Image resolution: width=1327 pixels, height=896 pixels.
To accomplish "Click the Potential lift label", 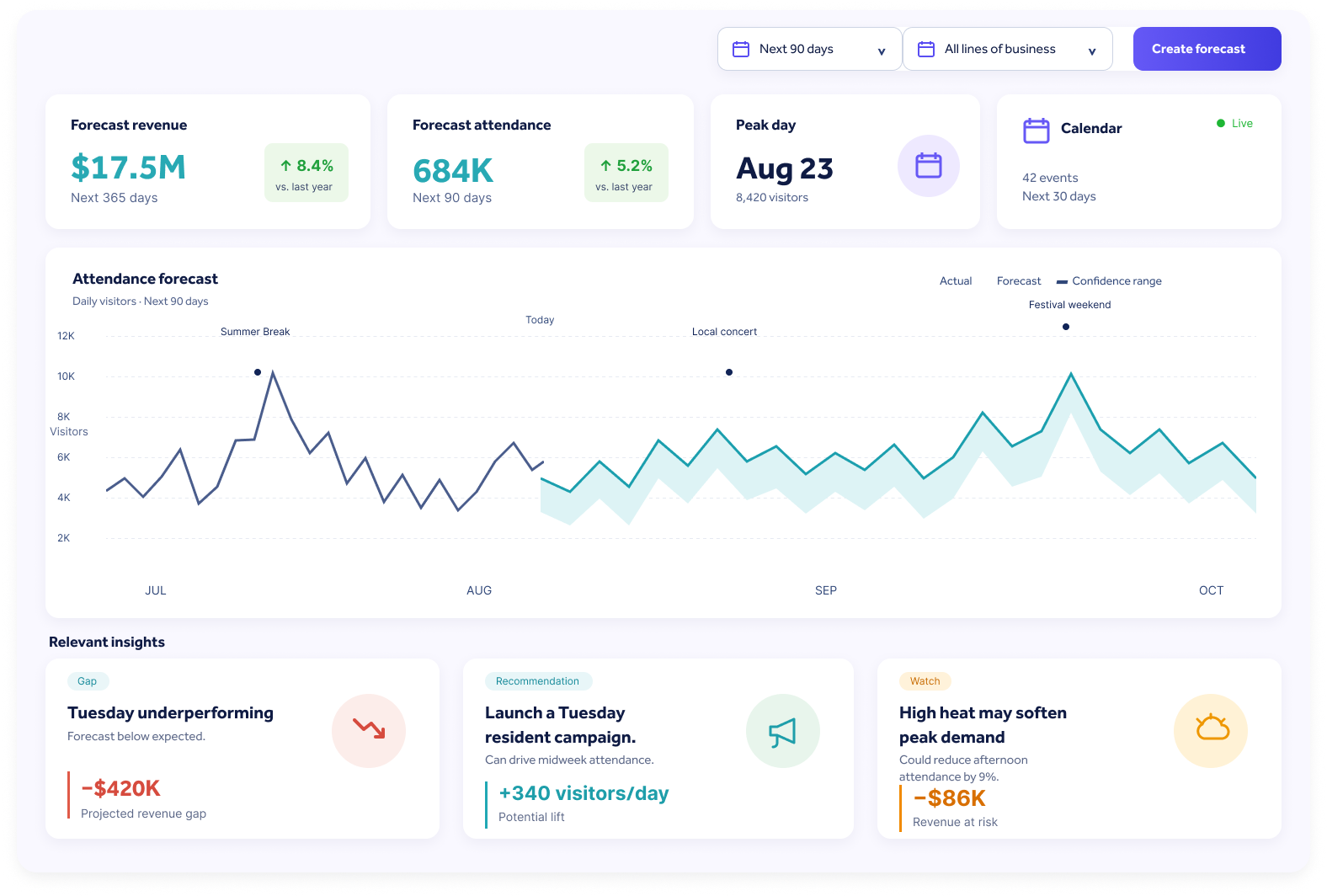I will point(531,817).
